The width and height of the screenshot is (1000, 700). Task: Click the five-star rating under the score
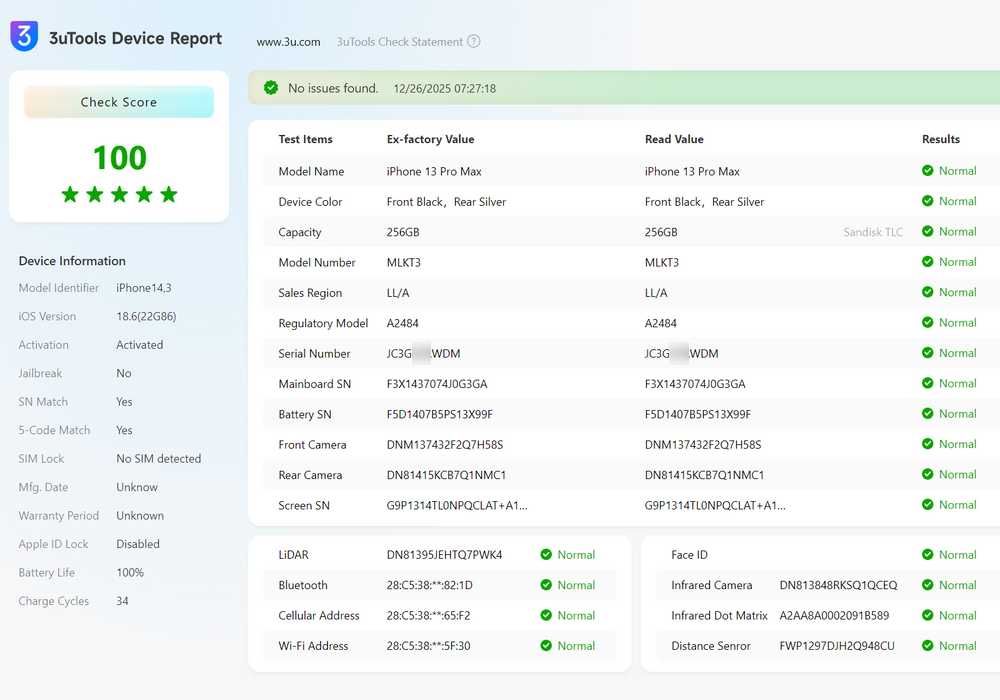point(119,194)
